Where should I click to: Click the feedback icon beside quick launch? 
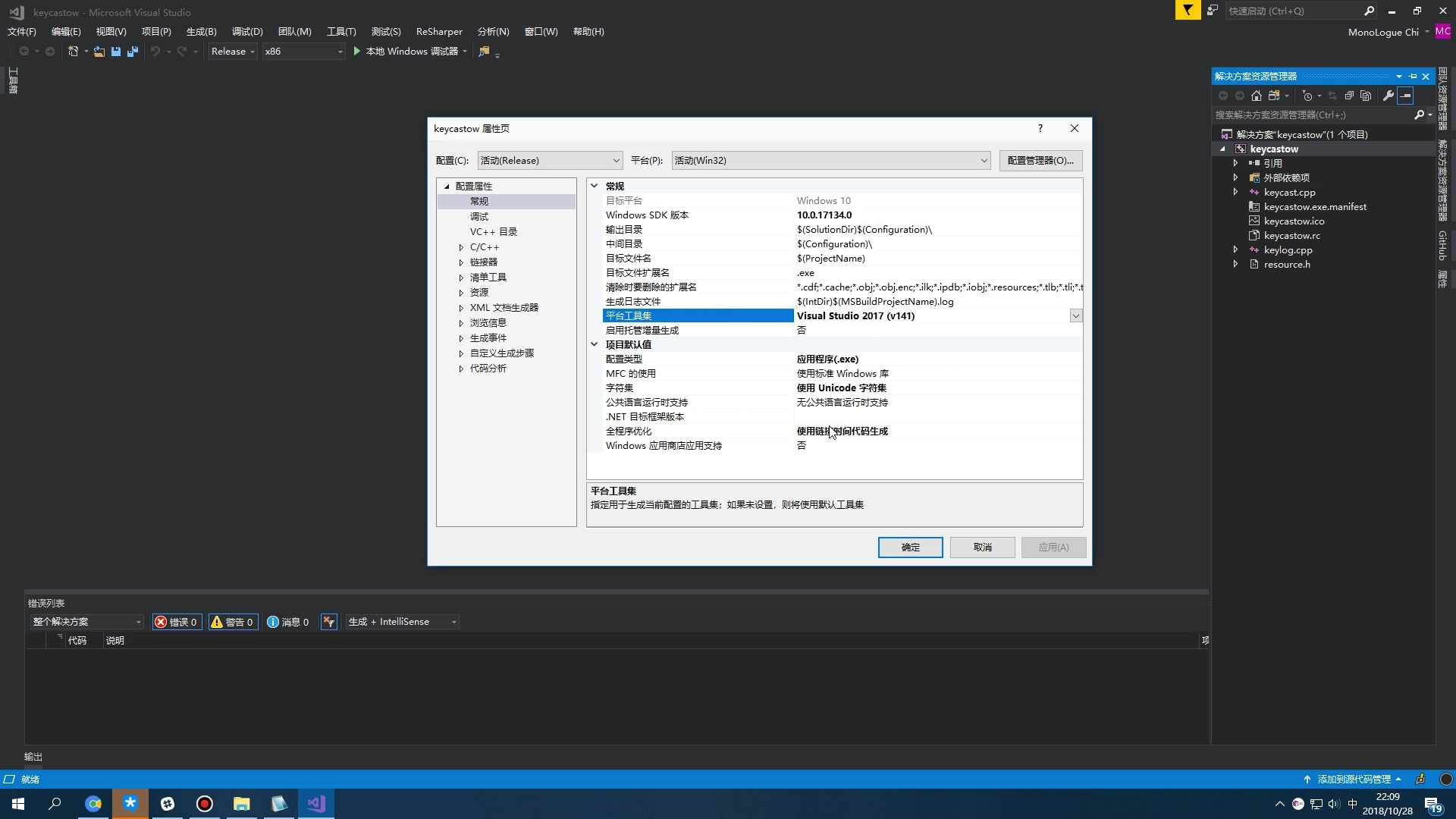[1213, 11]
